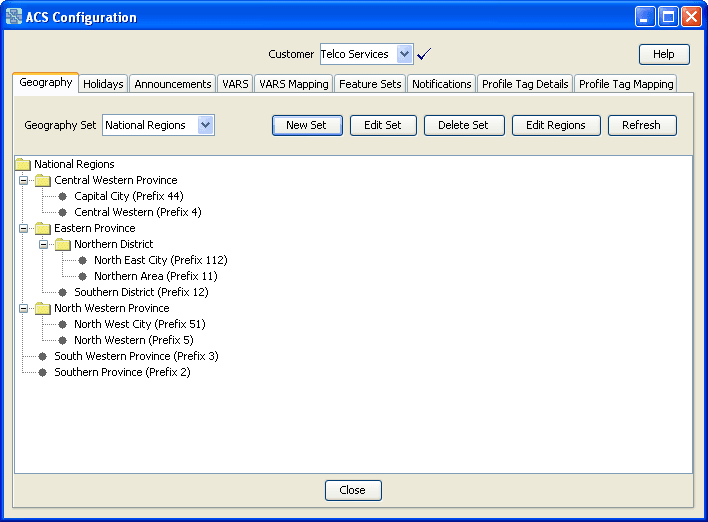The width and height of the screenshot is (708, 522).
Task: Collapse the Central Western Province node
Action: pyautogui.click(x=23, y=181)
